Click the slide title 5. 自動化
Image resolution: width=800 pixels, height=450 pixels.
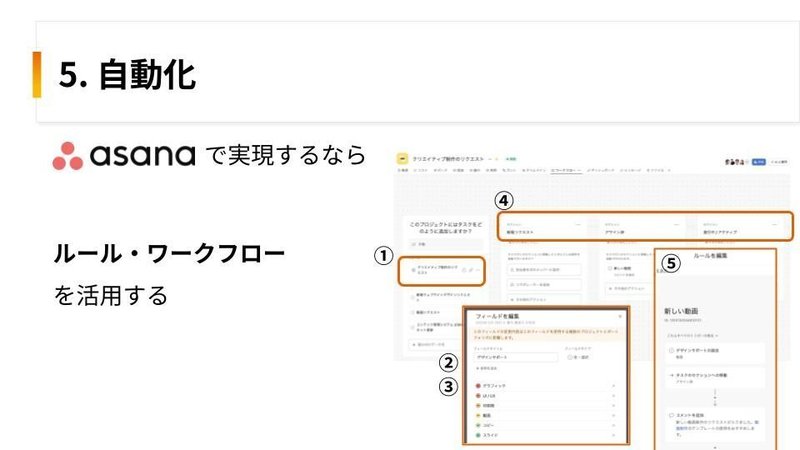[x=127, y=74]
